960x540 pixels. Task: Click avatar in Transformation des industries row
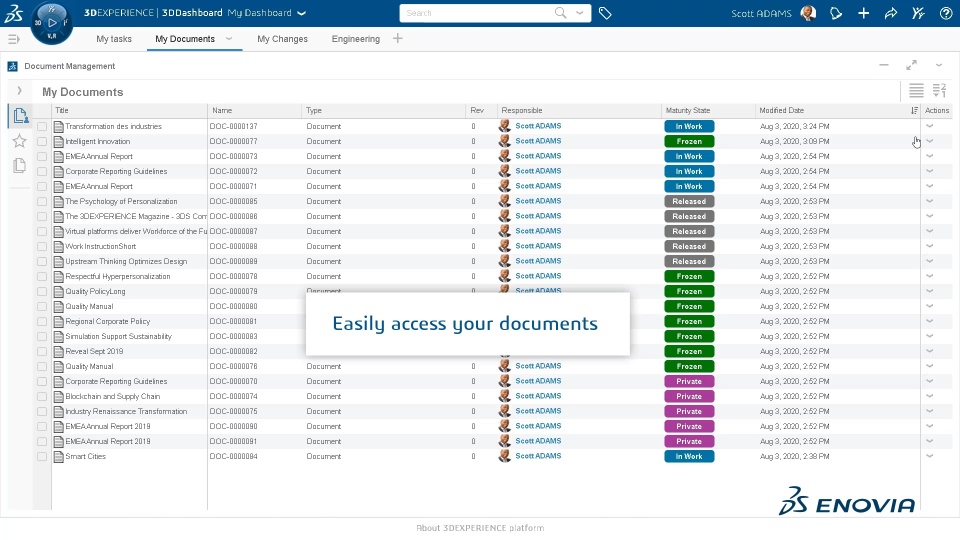pos(504,126)
